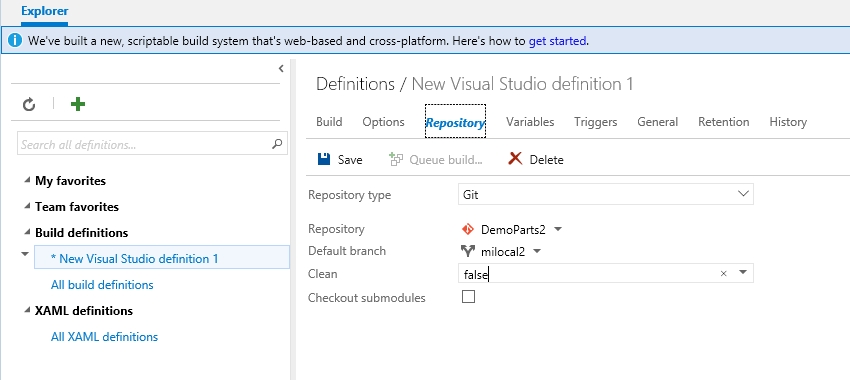Switch to the General tab

point(658,122)
